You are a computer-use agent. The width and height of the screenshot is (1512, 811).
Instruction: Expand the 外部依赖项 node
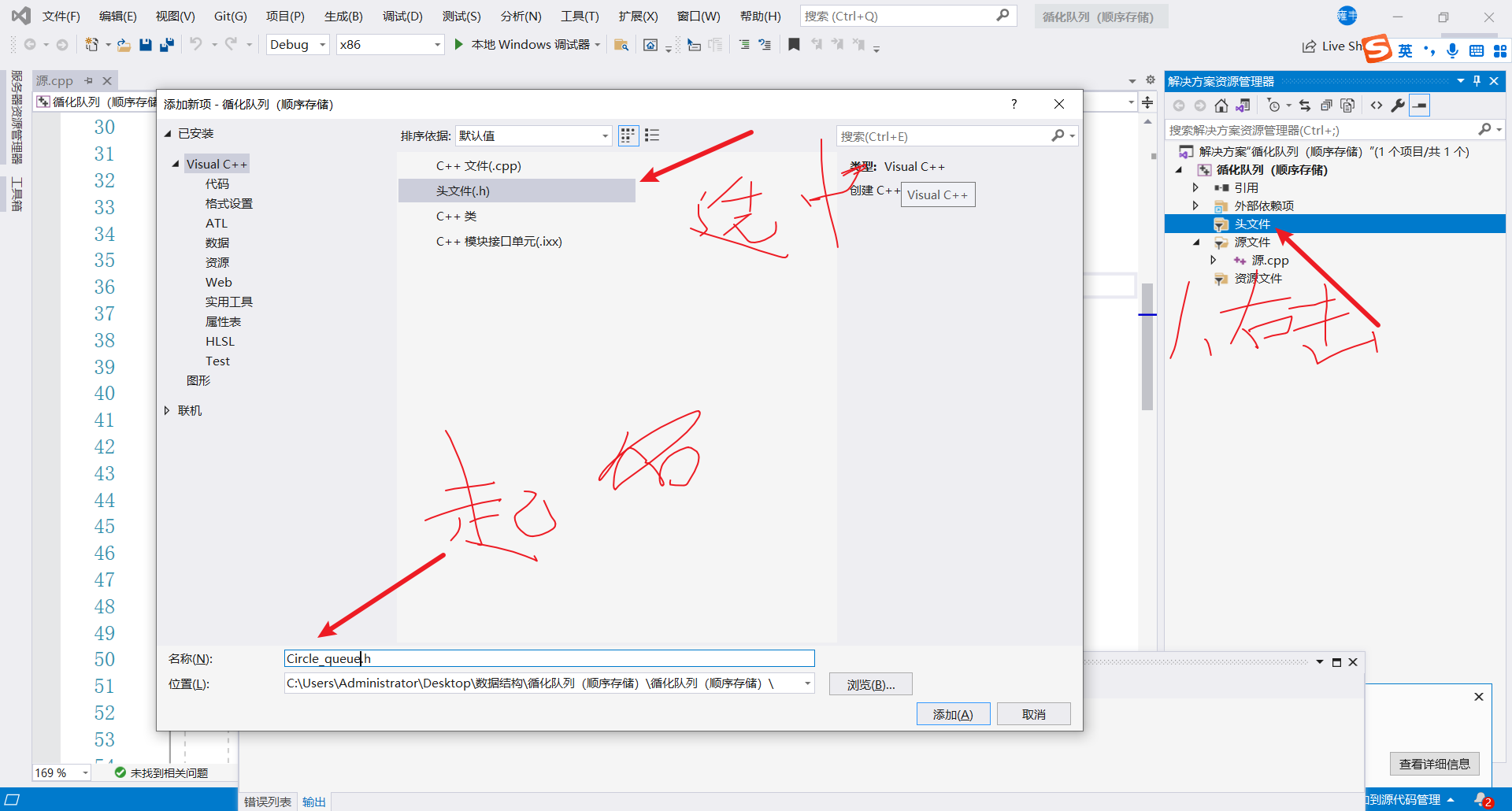click(x=1195, y=206)
